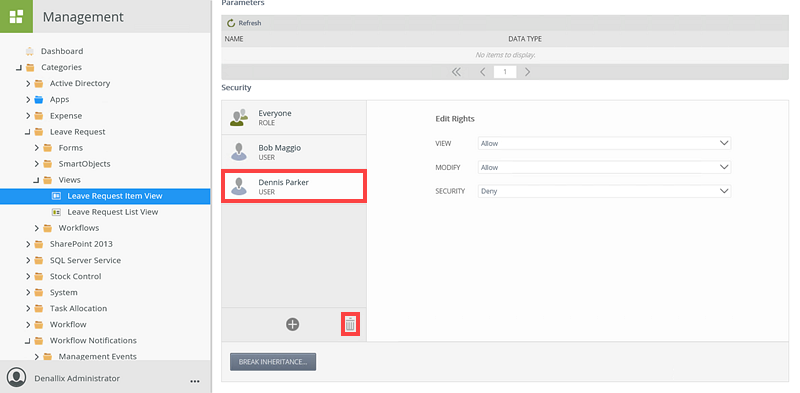The height and width of the screenshot is (393, 800).
Task: Expand the Forms node
Action: point(37,148)
